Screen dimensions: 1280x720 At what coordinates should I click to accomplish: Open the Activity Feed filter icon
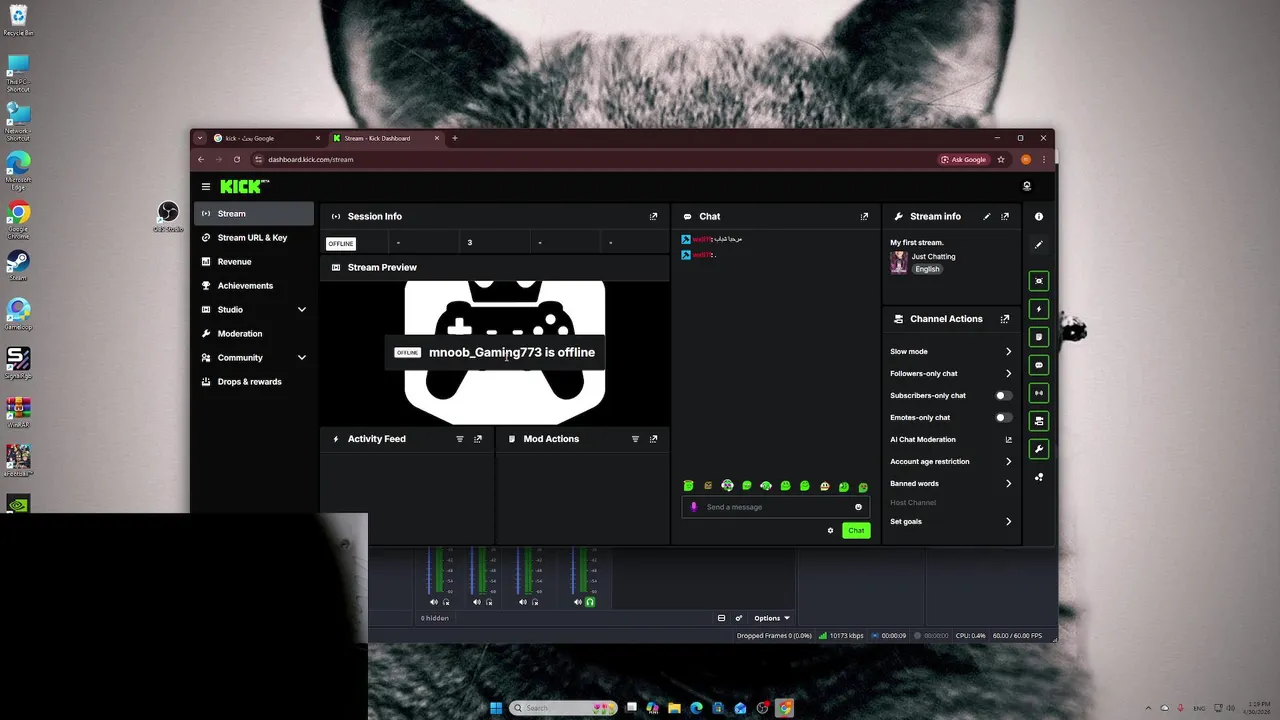(x=460, y=439)
